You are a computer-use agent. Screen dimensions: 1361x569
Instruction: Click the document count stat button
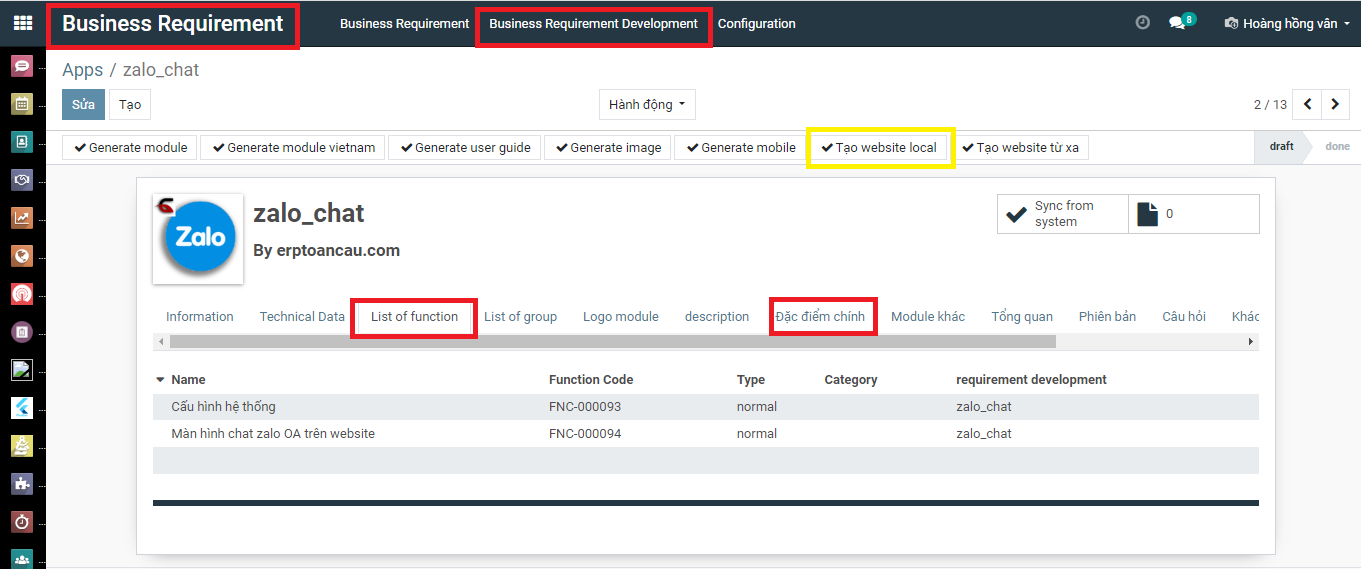coord(1194,214)
